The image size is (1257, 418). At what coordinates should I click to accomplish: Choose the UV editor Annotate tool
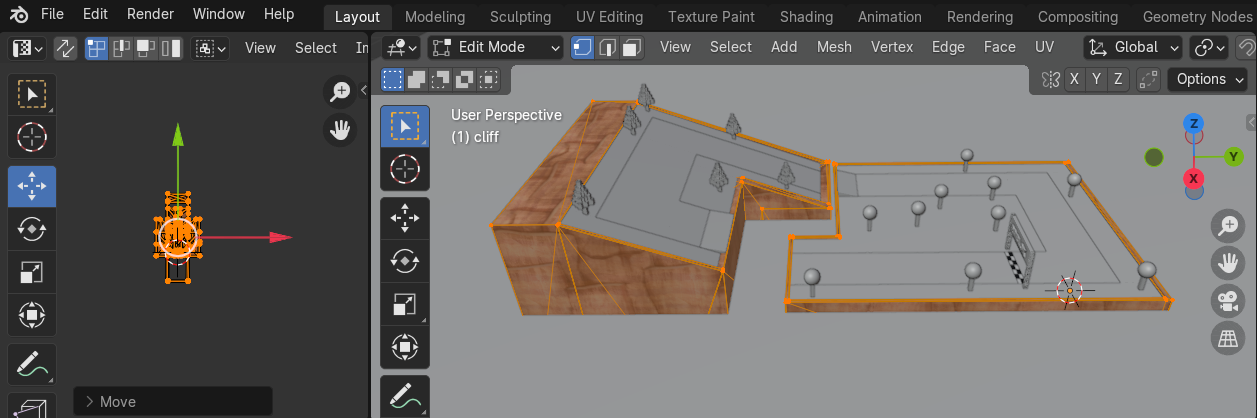point(32,364)
